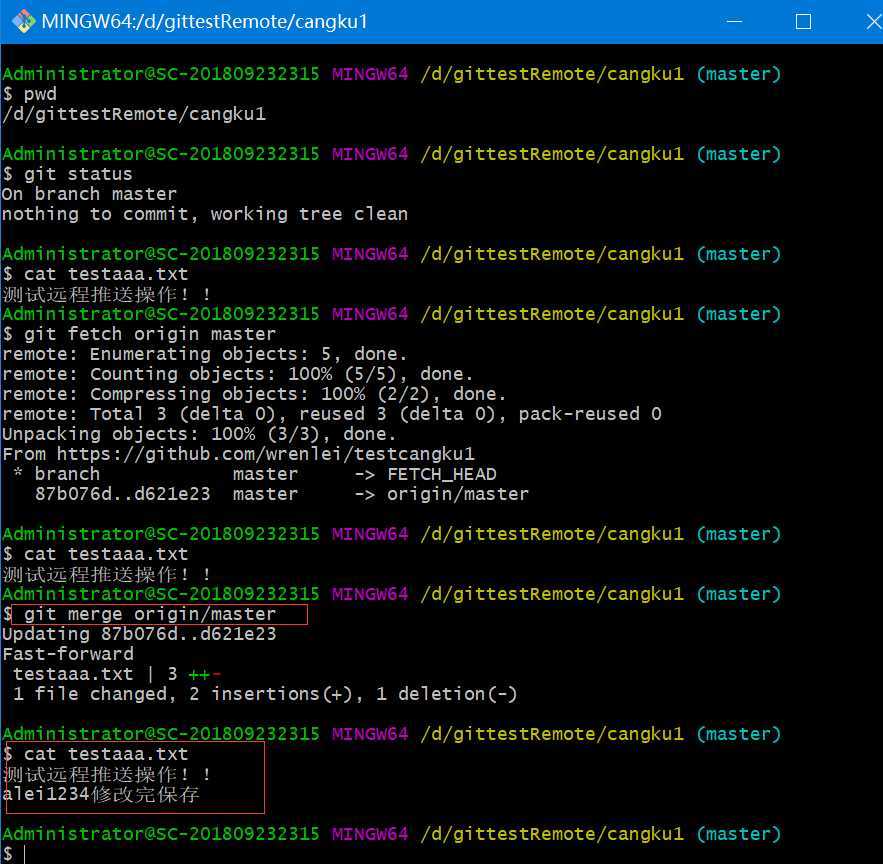Image resolution: width=883 pixels, height=864 pixels.
Task: Click the 'On branch master' line
Action: tap(89, 194)
